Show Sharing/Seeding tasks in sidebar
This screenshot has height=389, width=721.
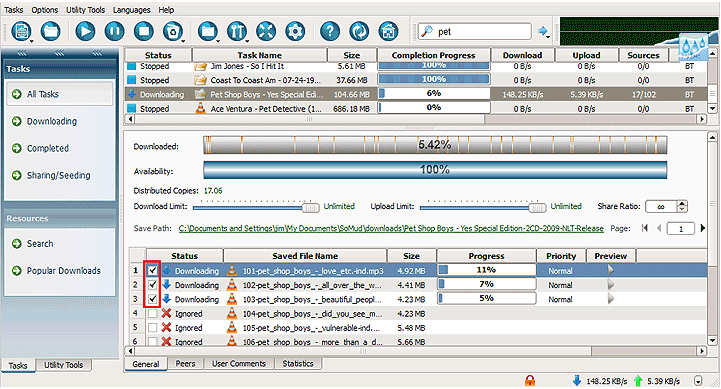click(x=58, y=175)
